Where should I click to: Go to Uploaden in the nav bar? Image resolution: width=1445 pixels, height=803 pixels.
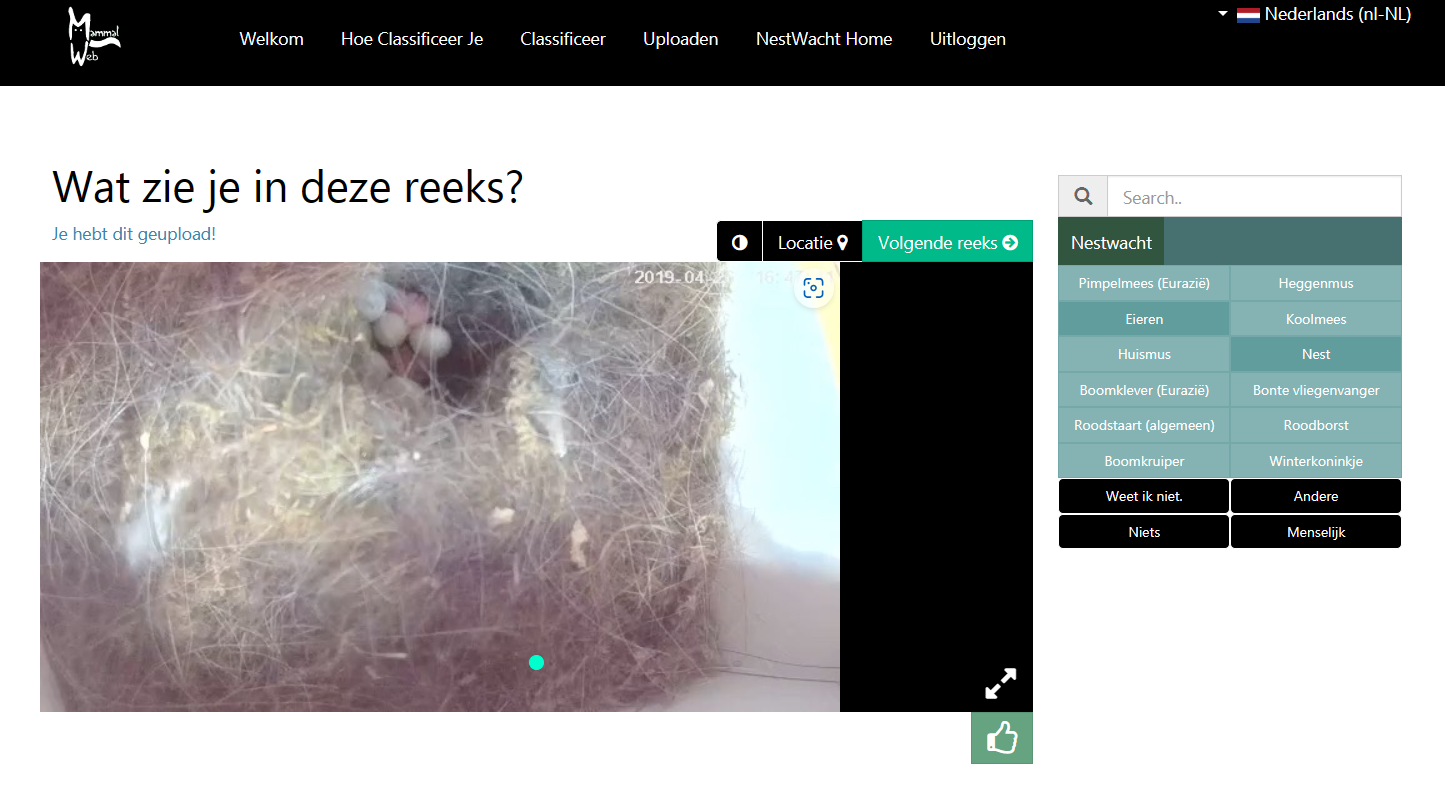681,39
